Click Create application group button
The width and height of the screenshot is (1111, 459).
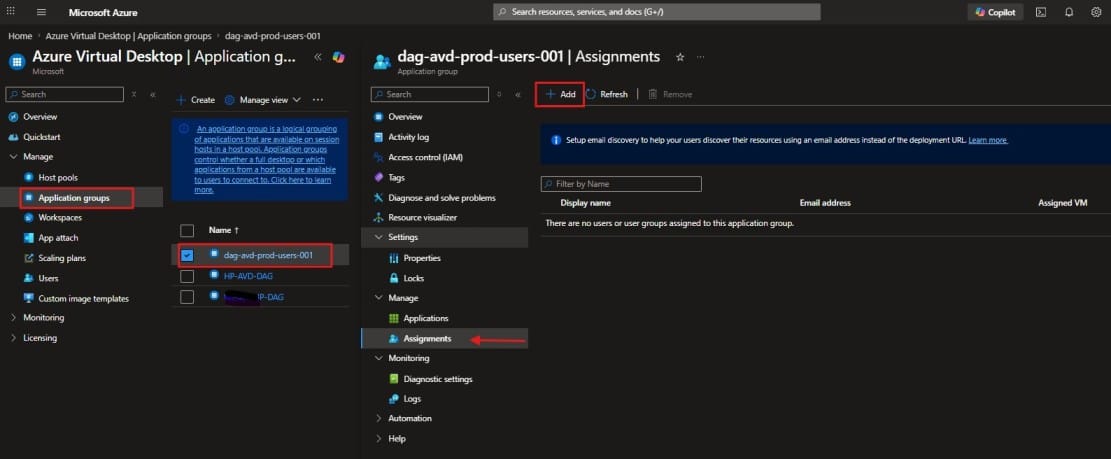pyautogui.click(x=196, y=100)
